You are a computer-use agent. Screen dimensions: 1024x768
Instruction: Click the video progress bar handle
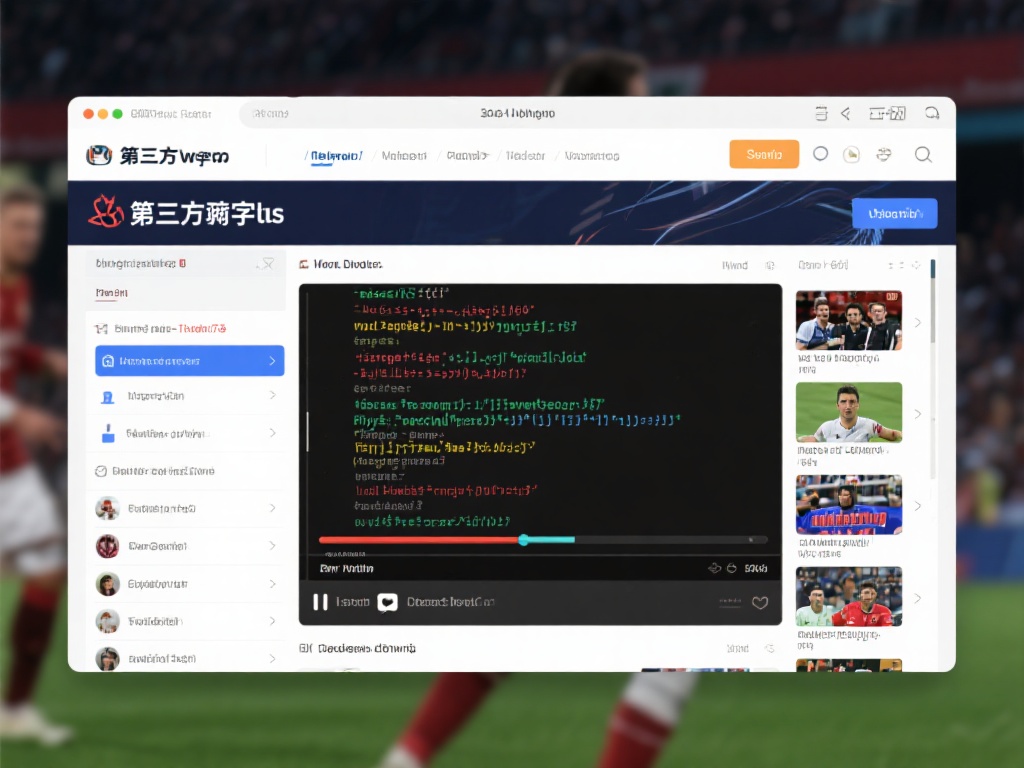tap(524, 540)
